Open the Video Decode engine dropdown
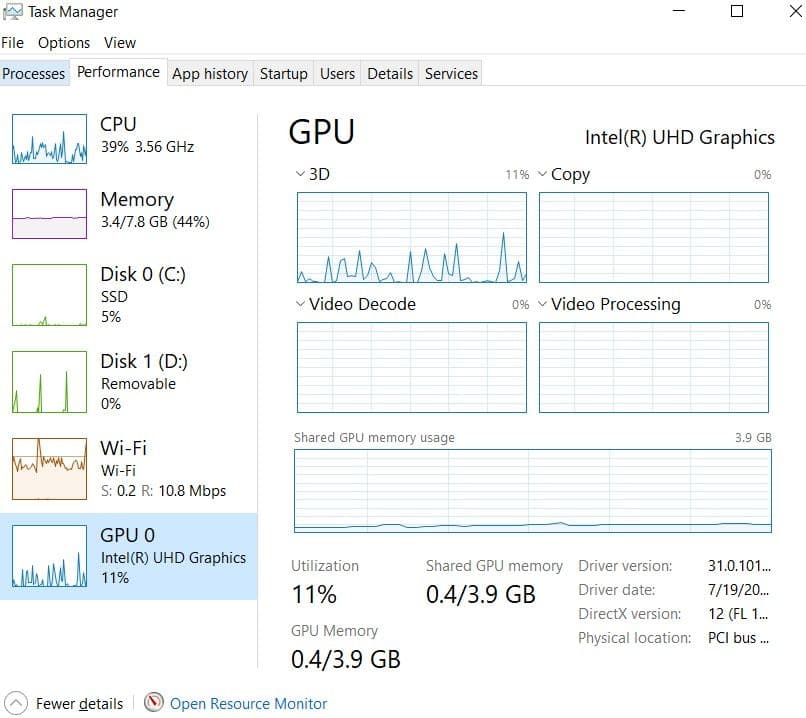 tap(298, 304)
